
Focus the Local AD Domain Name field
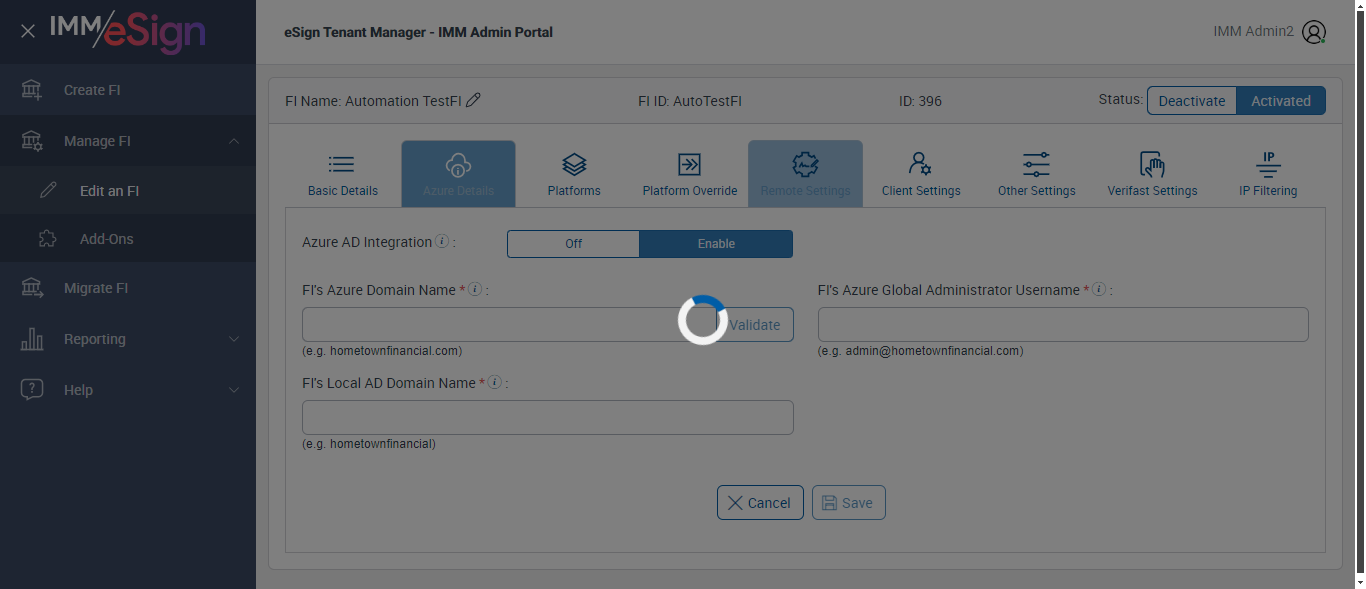click(548, 418)
